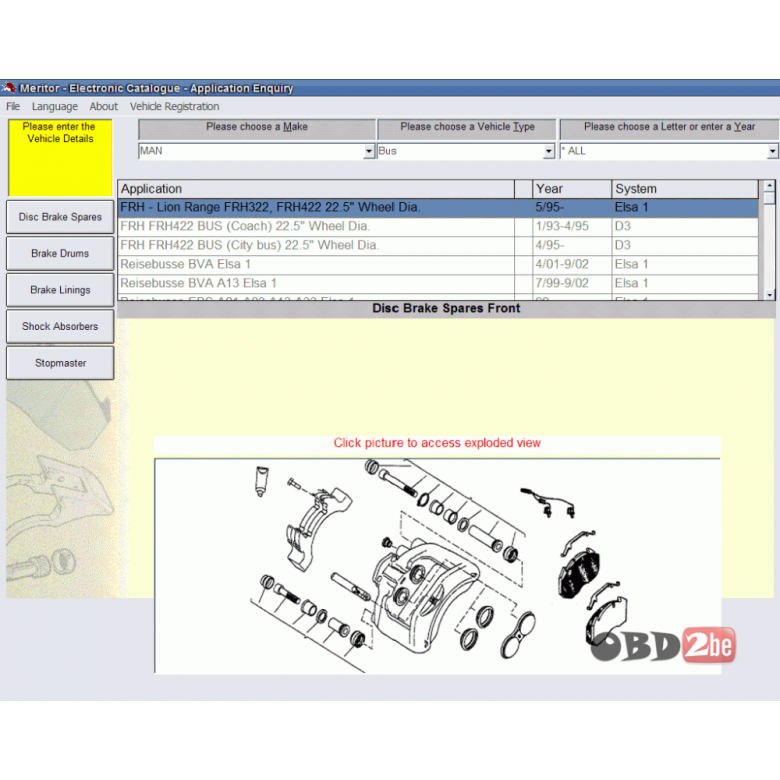The width and height of the screenshot is (780, 780).
Task: Expand the Make dropdown showing MAN
Action: [x=369, y=151]
